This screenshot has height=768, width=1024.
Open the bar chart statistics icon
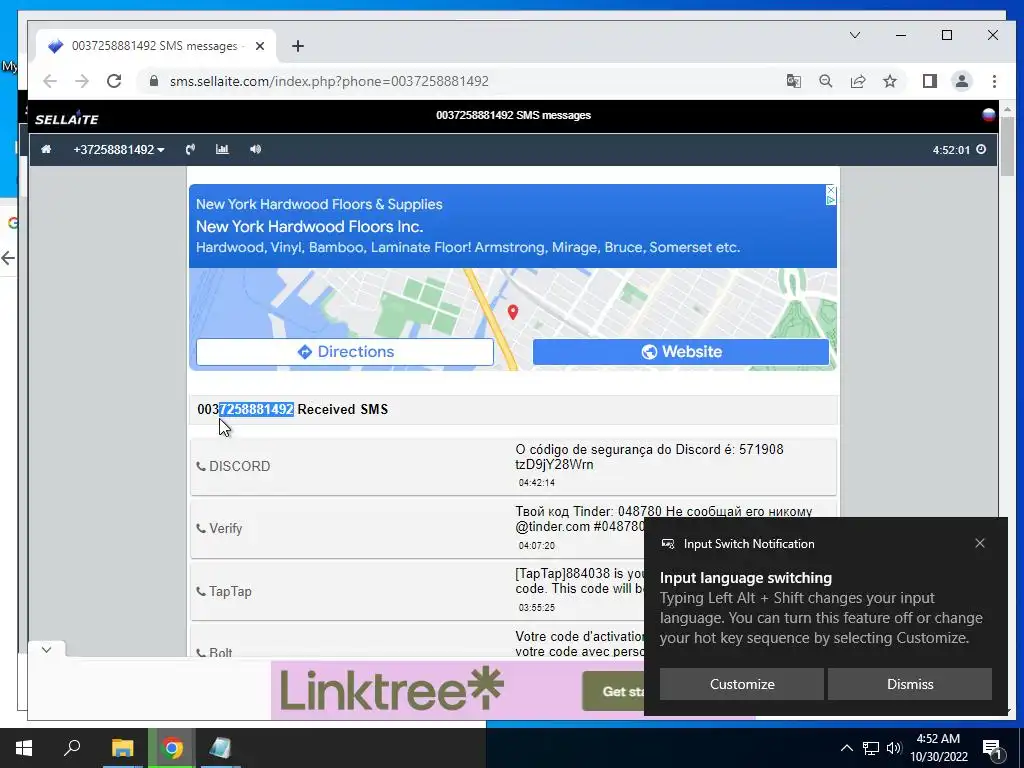[222, 150]
